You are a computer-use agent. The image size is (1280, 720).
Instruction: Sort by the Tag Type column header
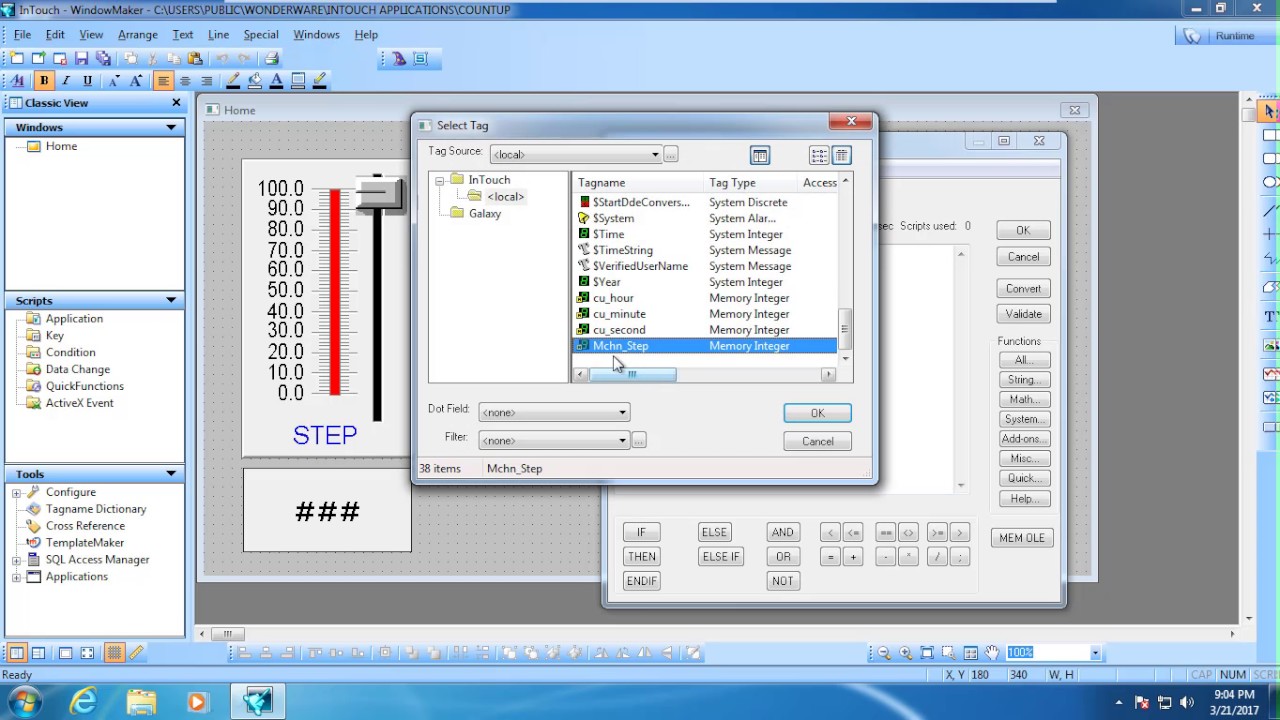pyautogui.click(x=750, y=183)
